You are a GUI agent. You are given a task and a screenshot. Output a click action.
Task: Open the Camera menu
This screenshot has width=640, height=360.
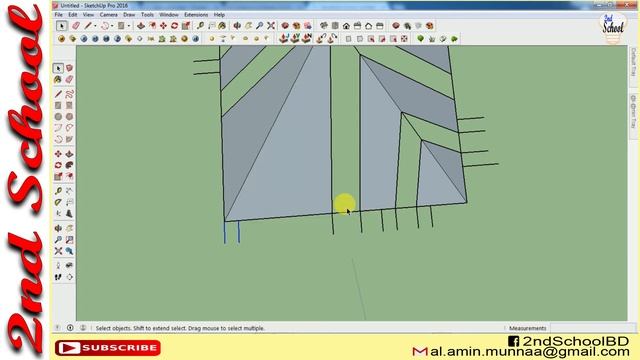point(109,15)
